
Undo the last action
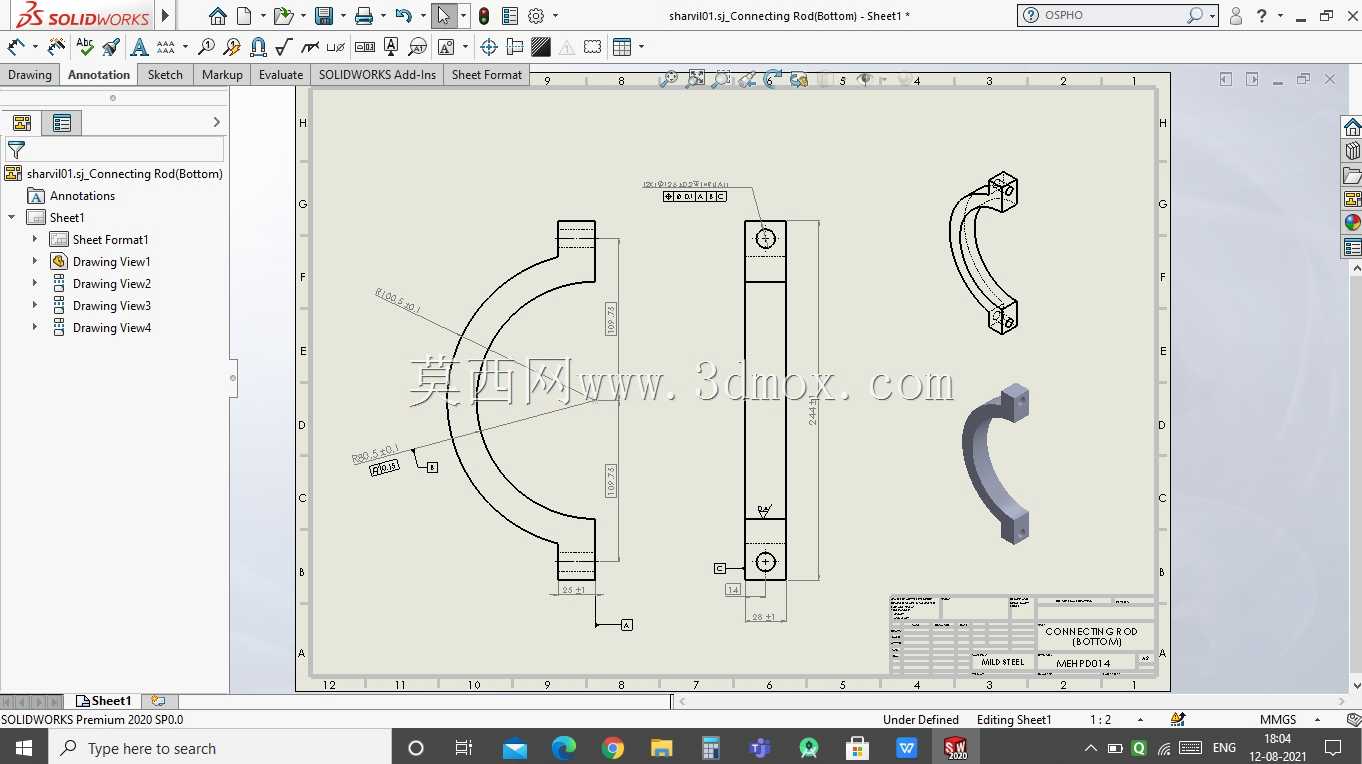click(403, 16)
